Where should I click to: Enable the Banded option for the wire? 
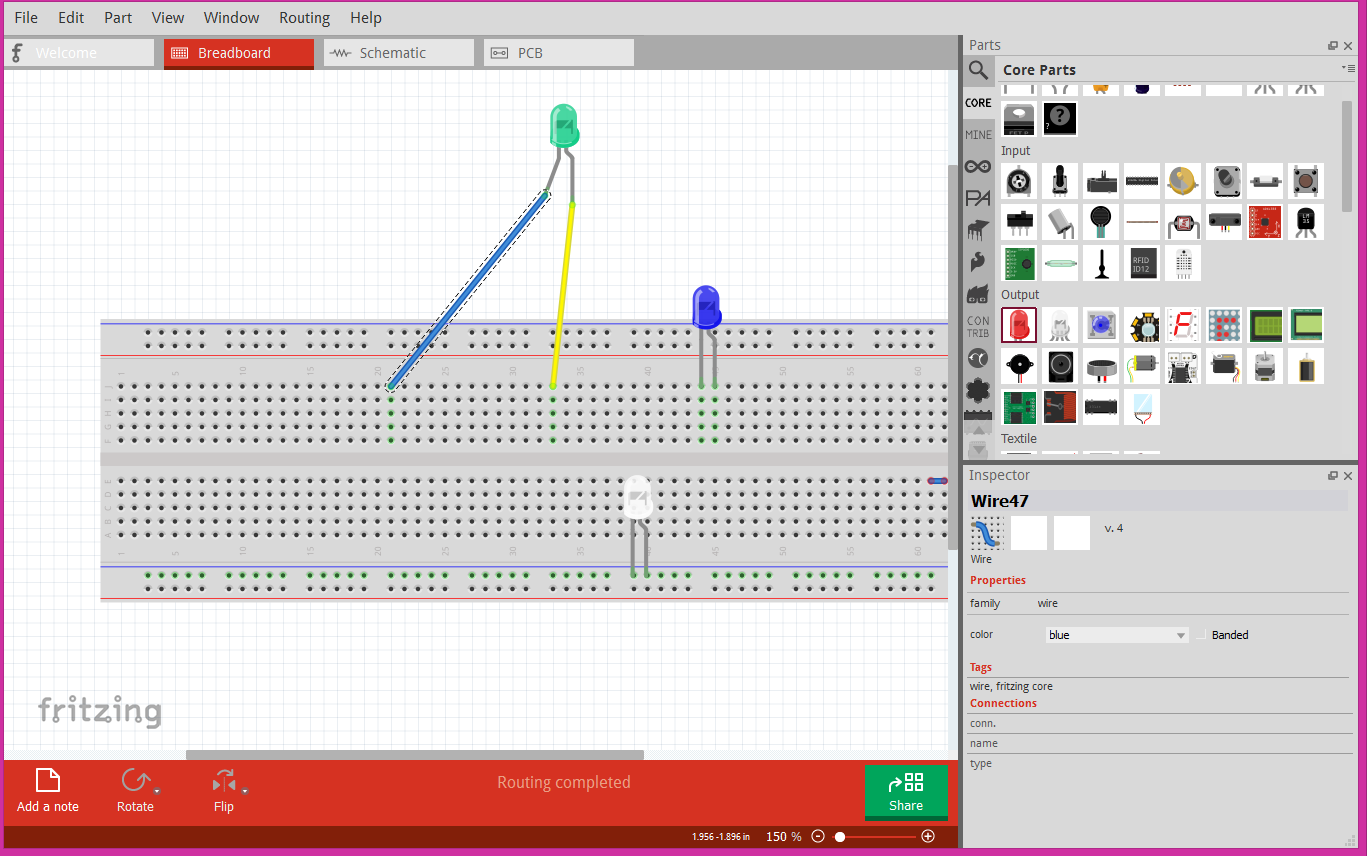pyautogui.click(x=1203, y=635)
